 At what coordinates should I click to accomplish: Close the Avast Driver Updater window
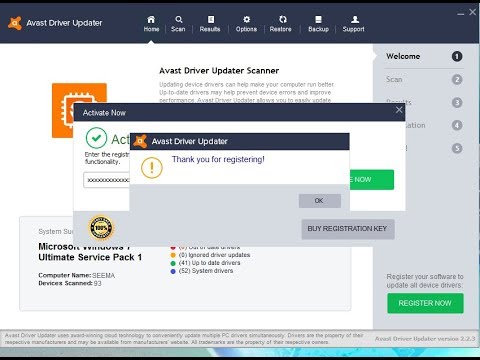473,12
